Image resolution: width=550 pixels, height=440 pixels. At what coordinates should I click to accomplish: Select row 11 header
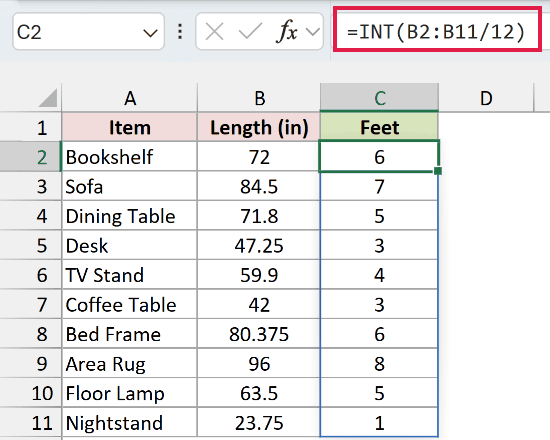[31, 422]
